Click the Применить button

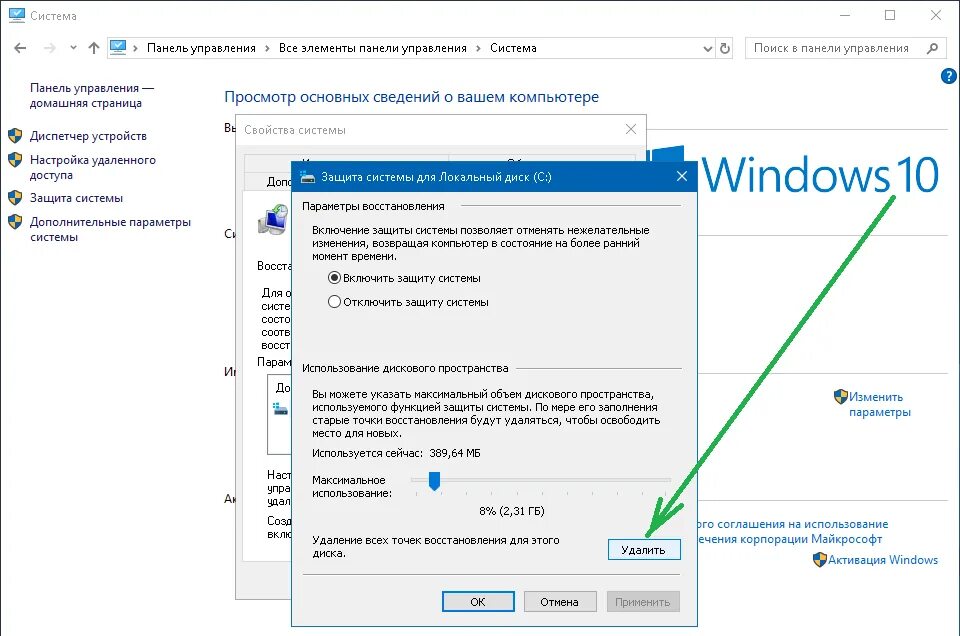(643, 602)
